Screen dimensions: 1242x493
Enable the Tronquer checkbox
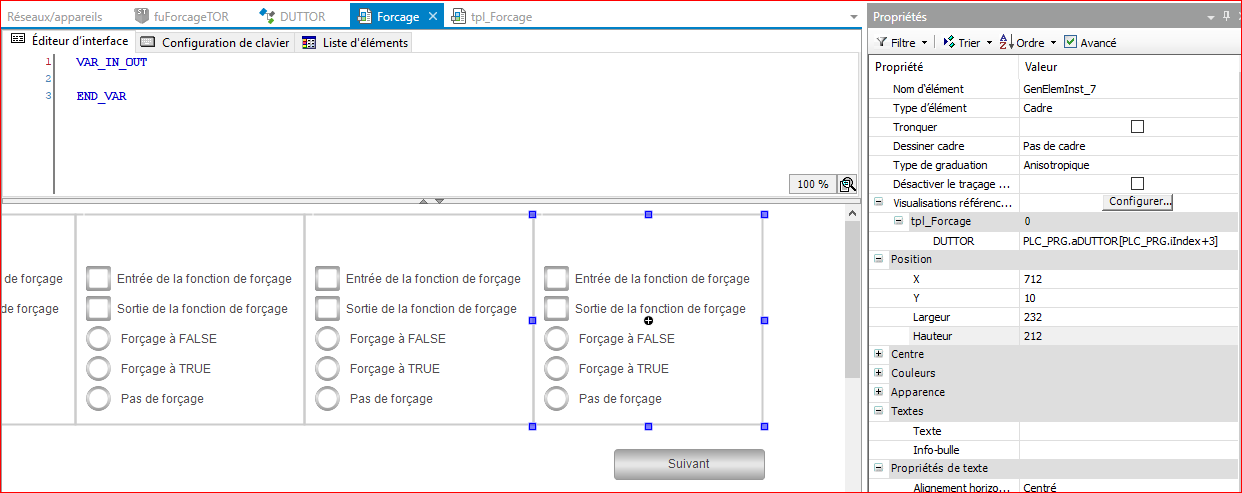(x=1137, y=127)
